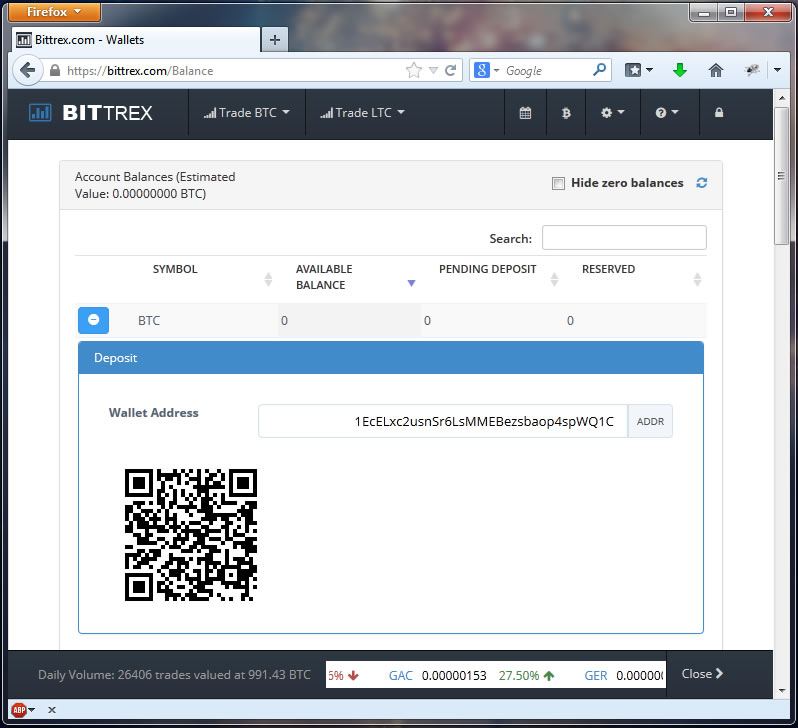Image resolution: width=798 pixels, height=728 pixels.
Task: Click the Deposit panel header
Action: point(391,358)
